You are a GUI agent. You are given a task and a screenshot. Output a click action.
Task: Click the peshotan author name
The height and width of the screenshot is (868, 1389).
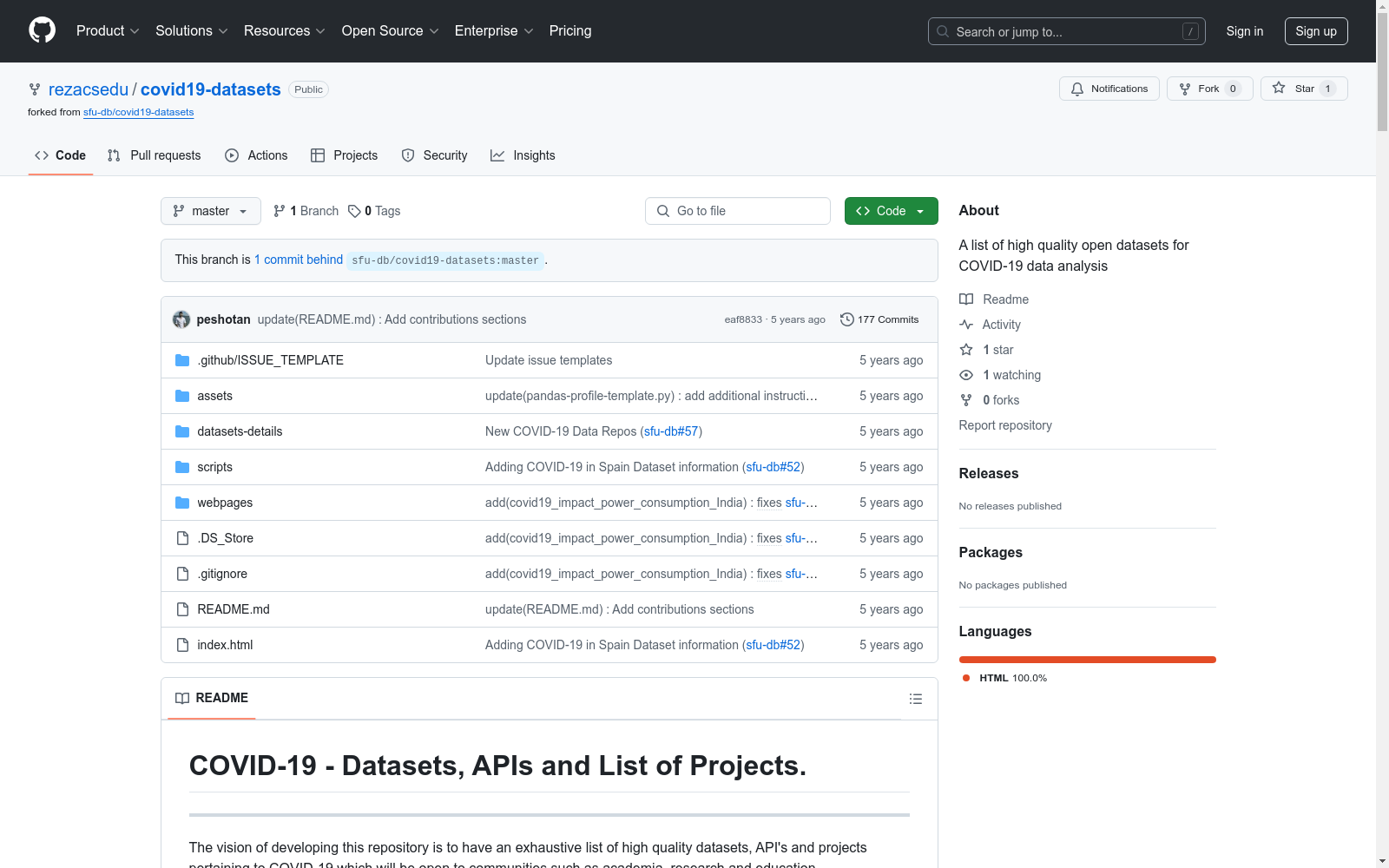pyautogui.click(x=223, y=319)
